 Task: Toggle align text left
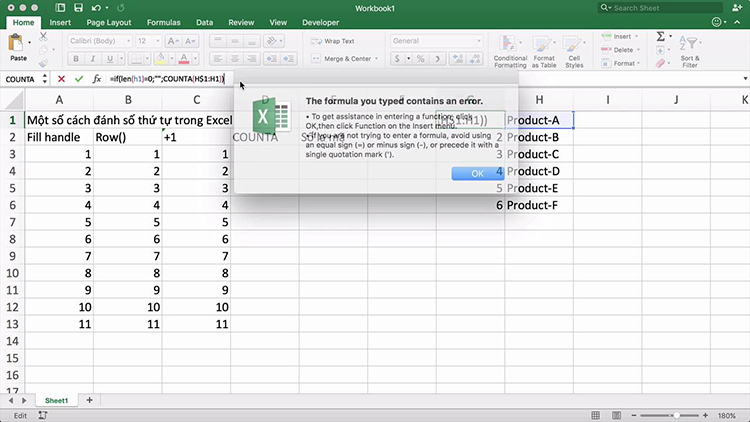click(218, 58)
